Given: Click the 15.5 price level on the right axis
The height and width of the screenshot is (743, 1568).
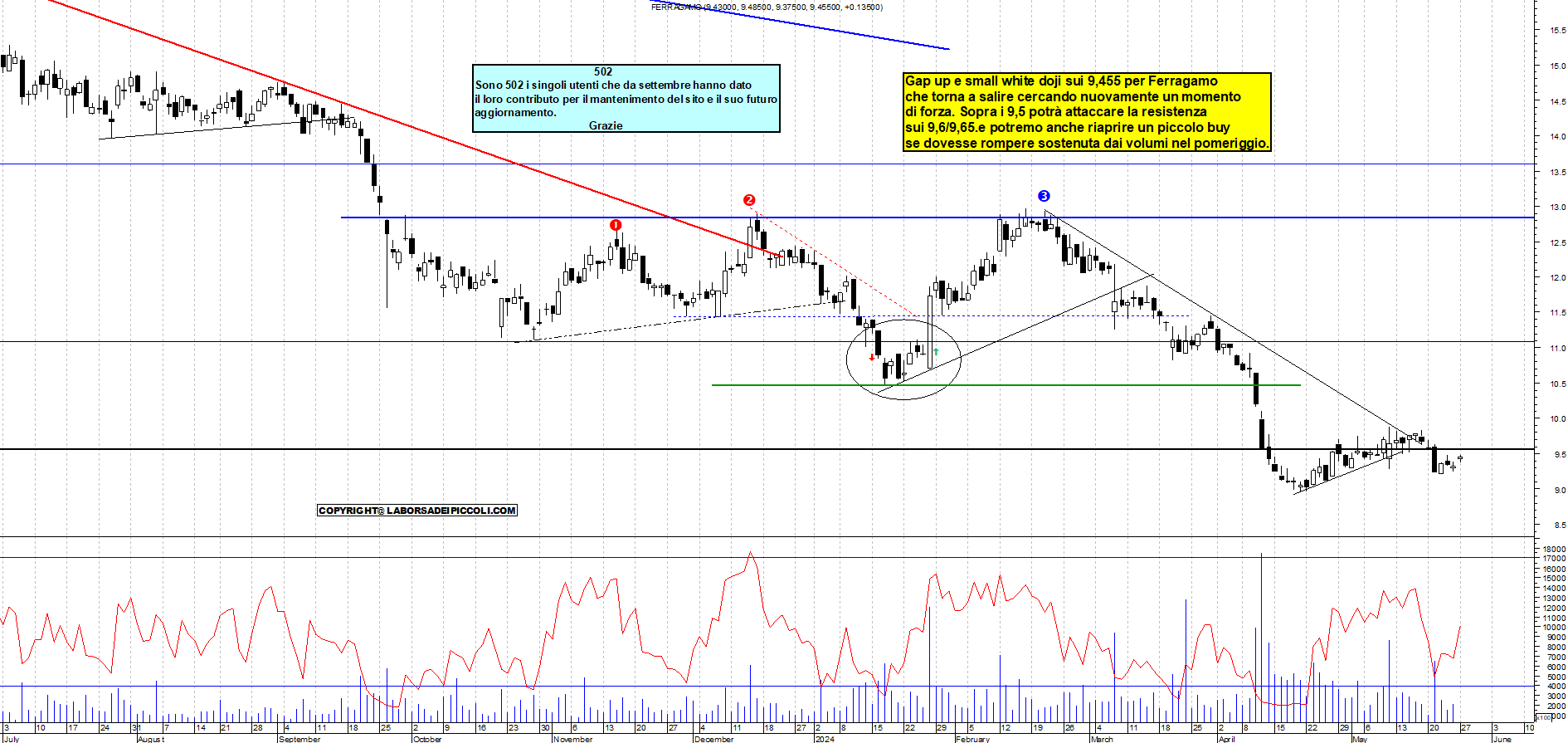Looking at the screenshot, I should click(x=1558, y=31).
